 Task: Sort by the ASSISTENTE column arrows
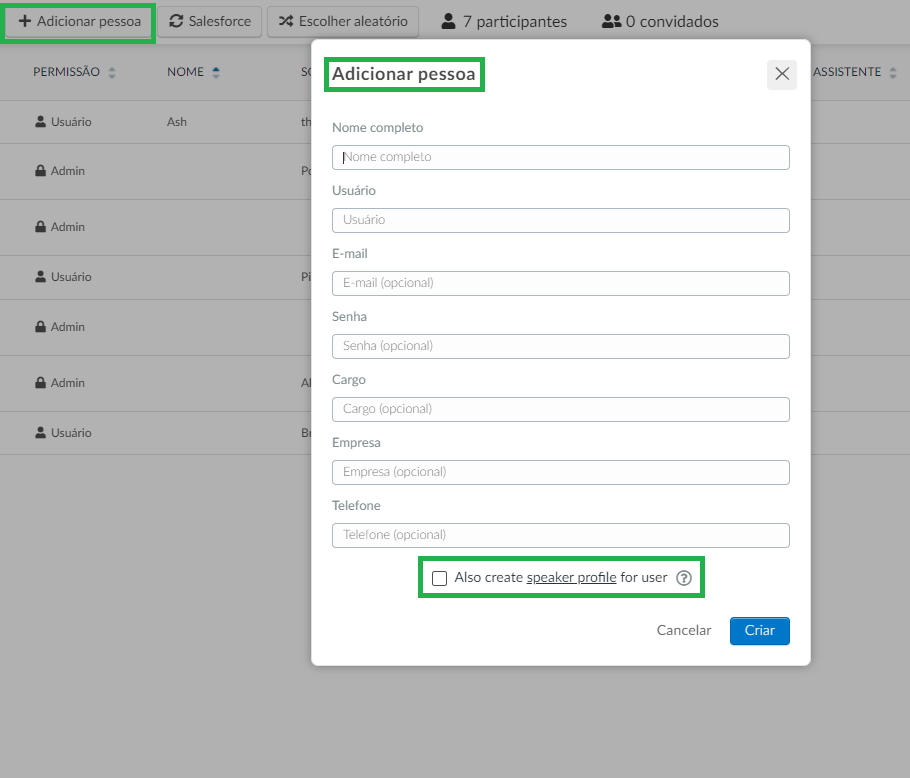pos(893,73)
